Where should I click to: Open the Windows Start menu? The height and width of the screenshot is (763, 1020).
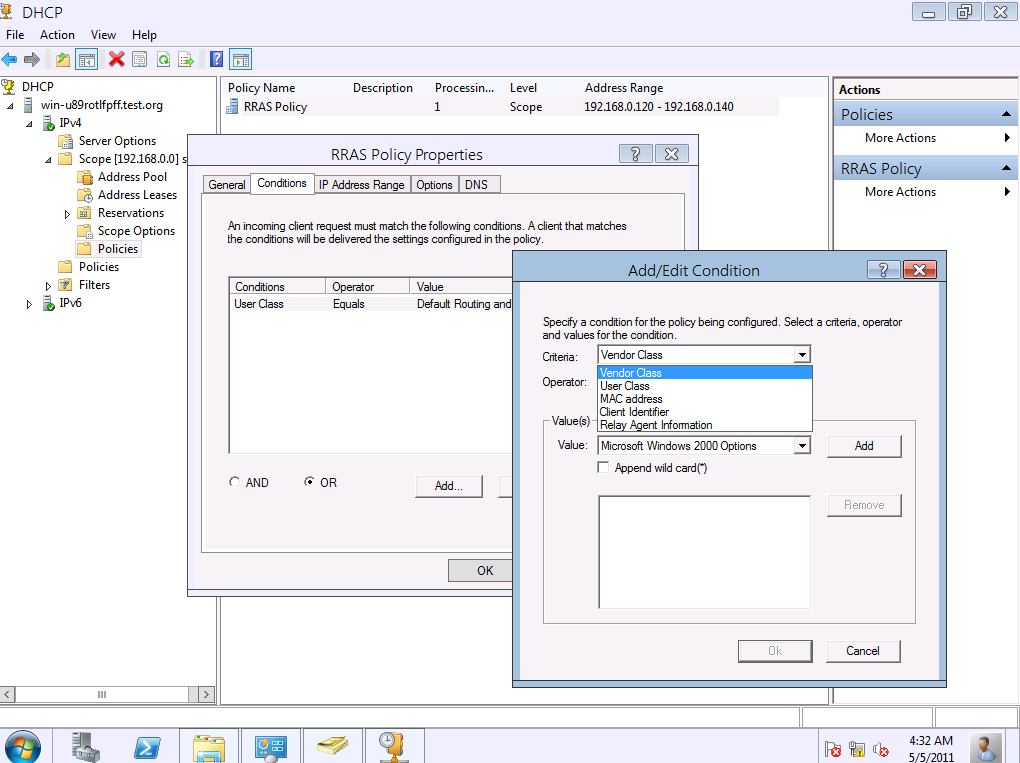[23, 745]
